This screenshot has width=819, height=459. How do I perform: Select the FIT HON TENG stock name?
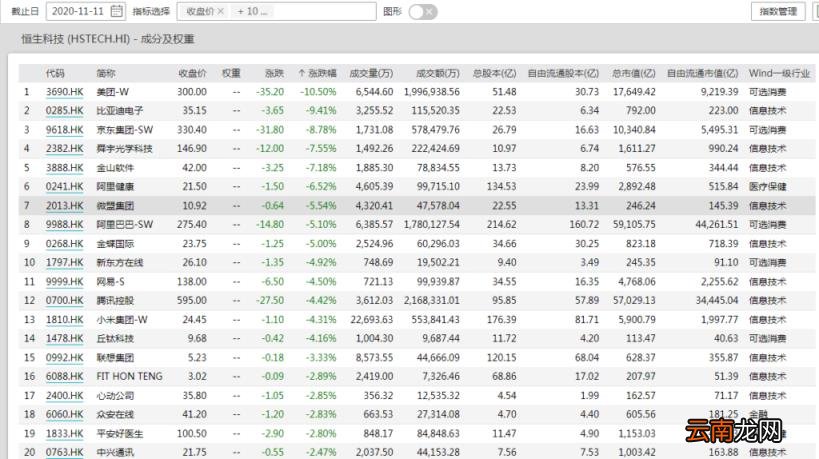click(130, 376)
